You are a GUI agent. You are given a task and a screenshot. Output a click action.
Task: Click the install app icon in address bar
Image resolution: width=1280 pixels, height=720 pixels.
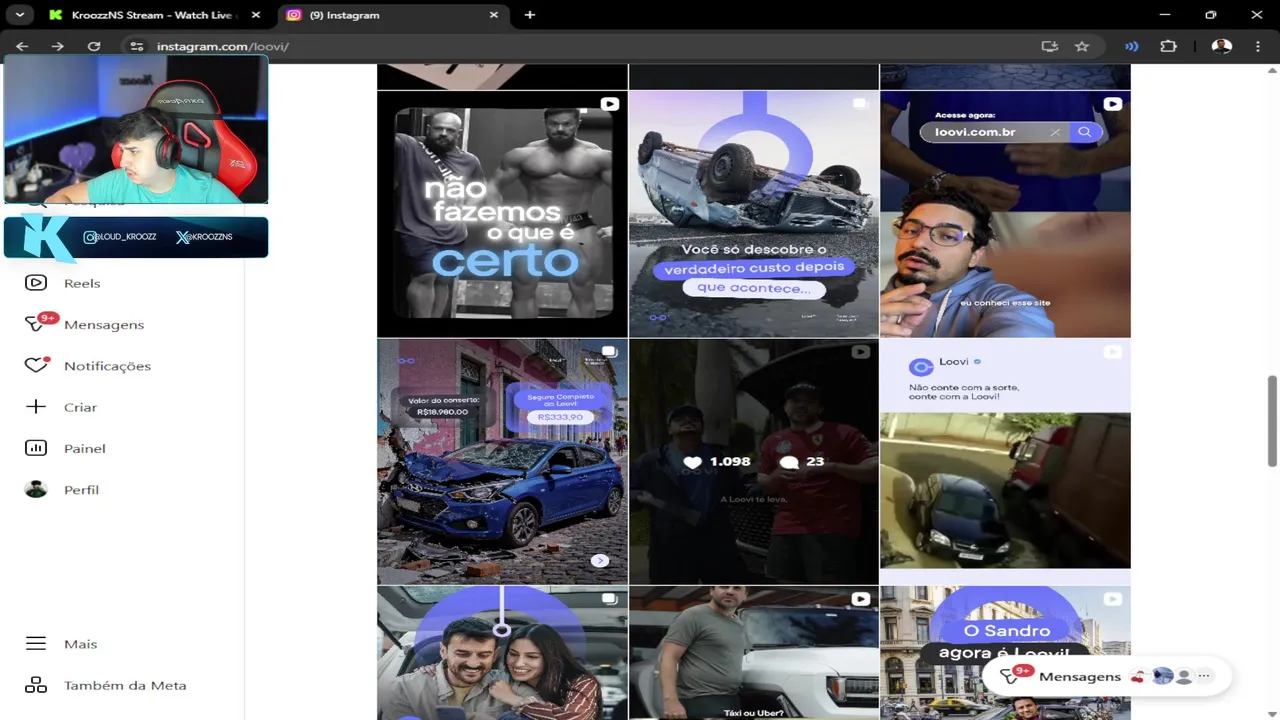(1049, 46)
